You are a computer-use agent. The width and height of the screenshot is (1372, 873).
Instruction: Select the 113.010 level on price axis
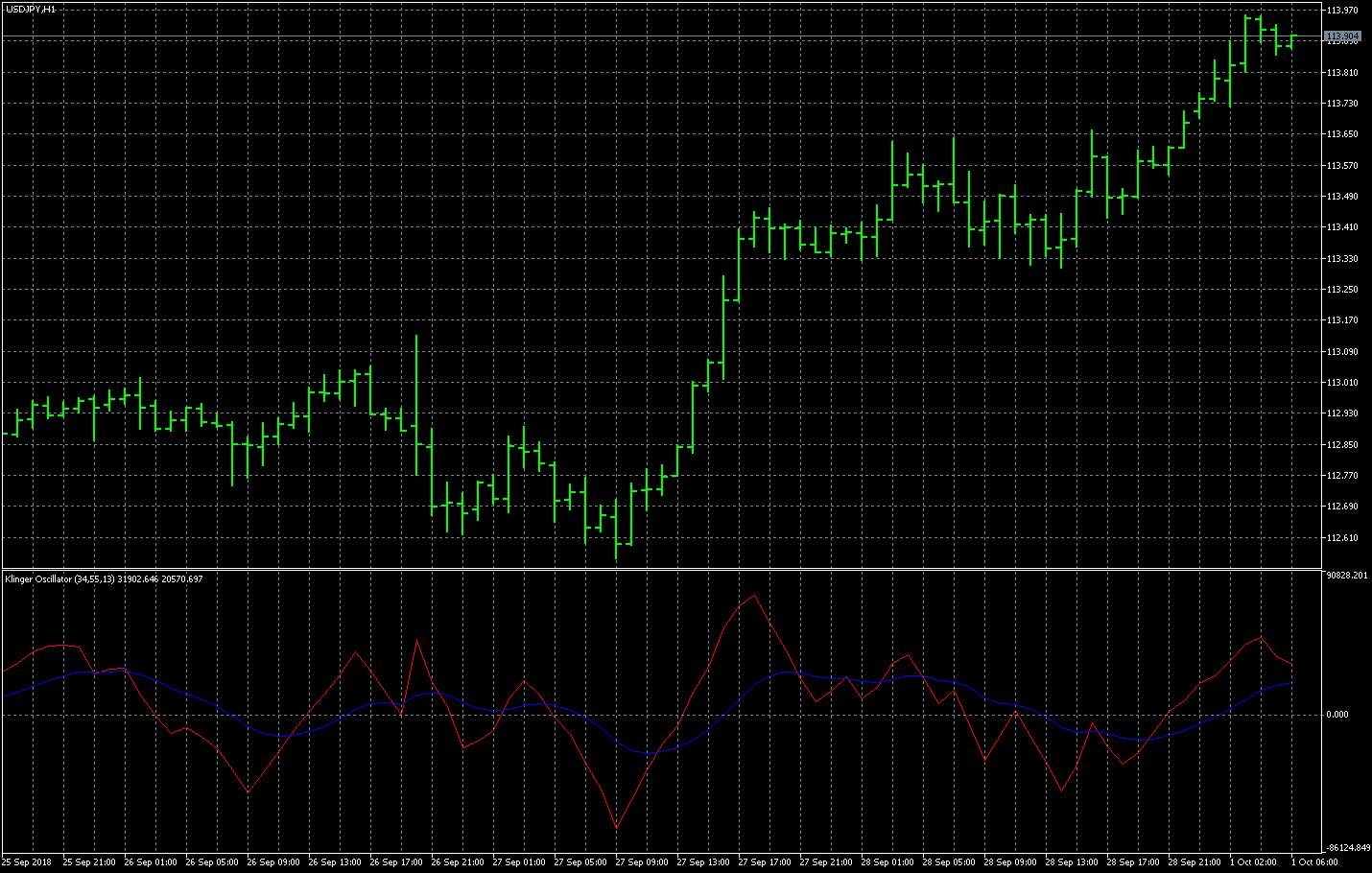(x=1342, y=383)
